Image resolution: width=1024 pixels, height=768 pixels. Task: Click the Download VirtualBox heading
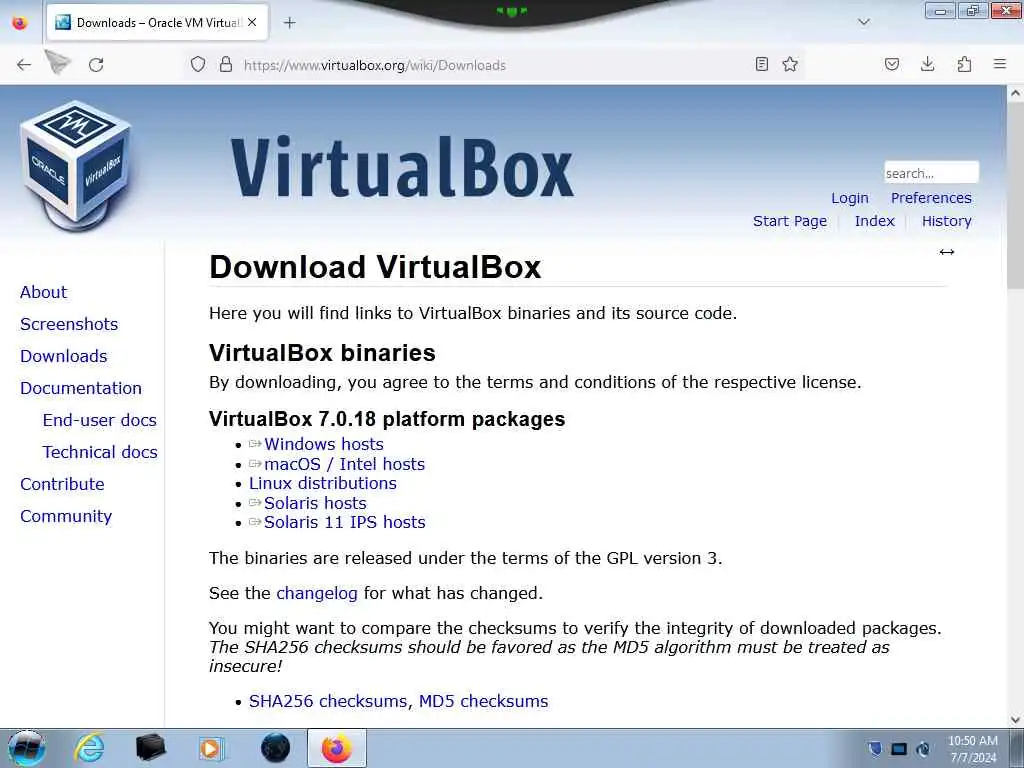pos(375,267)
